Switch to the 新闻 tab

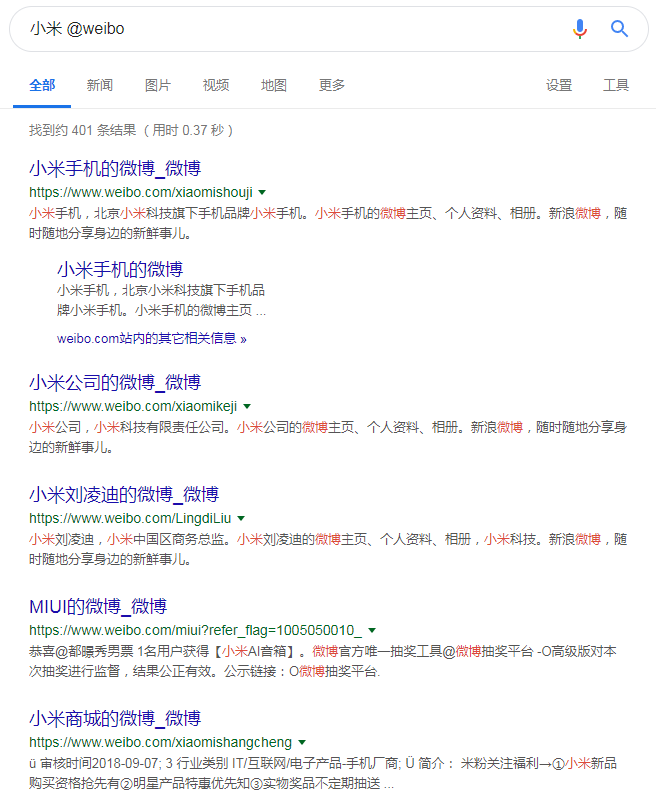pos(100,85)
